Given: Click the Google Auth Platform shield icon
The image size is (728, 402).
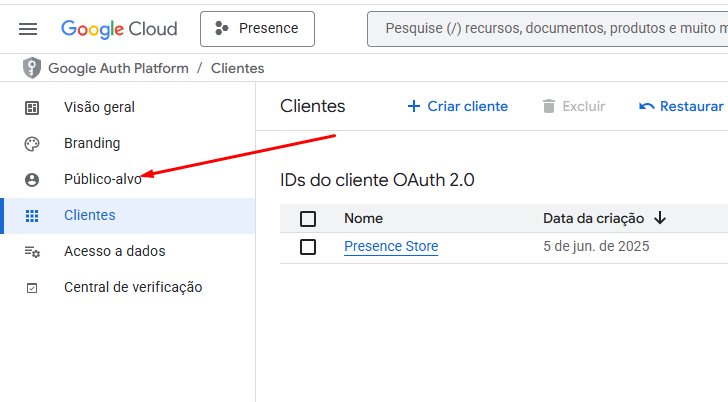Looking at the screenshot, I should (x=32, y=68).
